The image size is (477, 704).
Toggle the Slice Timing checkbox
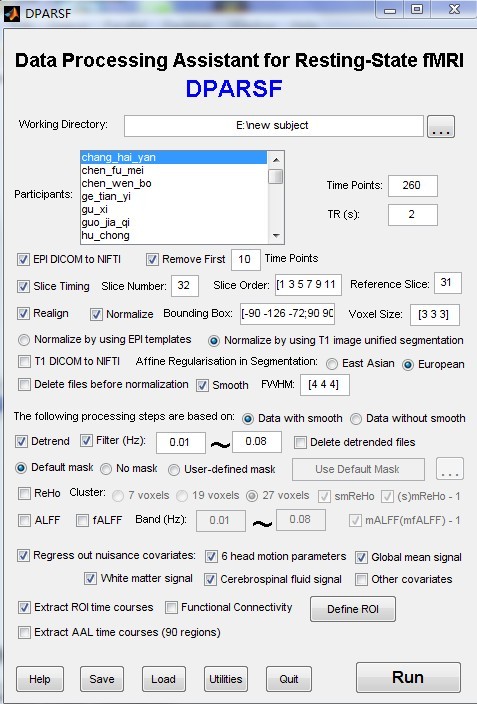(x=23, y=286)
